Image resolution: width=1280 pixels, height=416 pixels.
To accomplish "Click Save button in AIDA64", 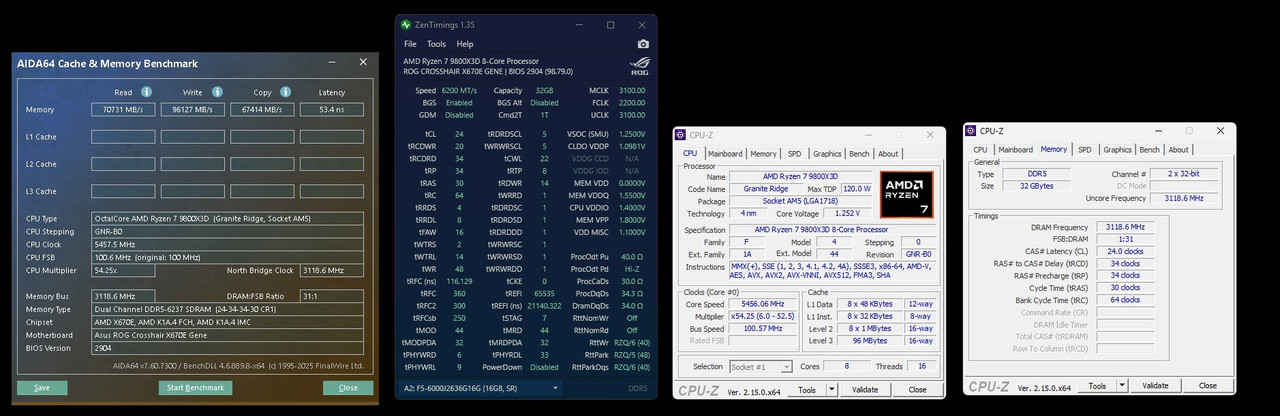I will coord(42,387).
